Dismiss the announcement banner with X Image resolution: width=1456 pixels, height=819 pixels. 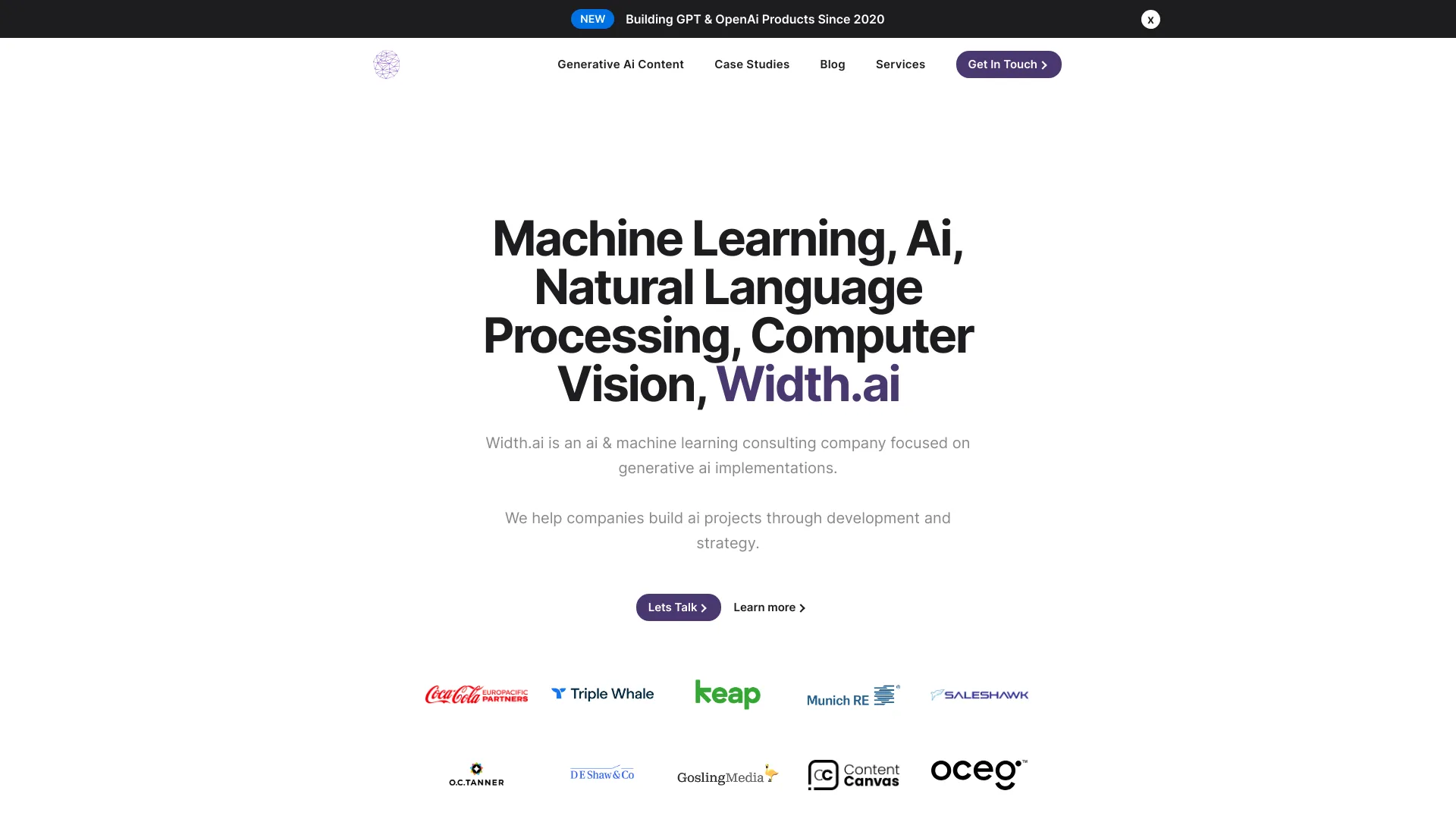pos(1150,19)
